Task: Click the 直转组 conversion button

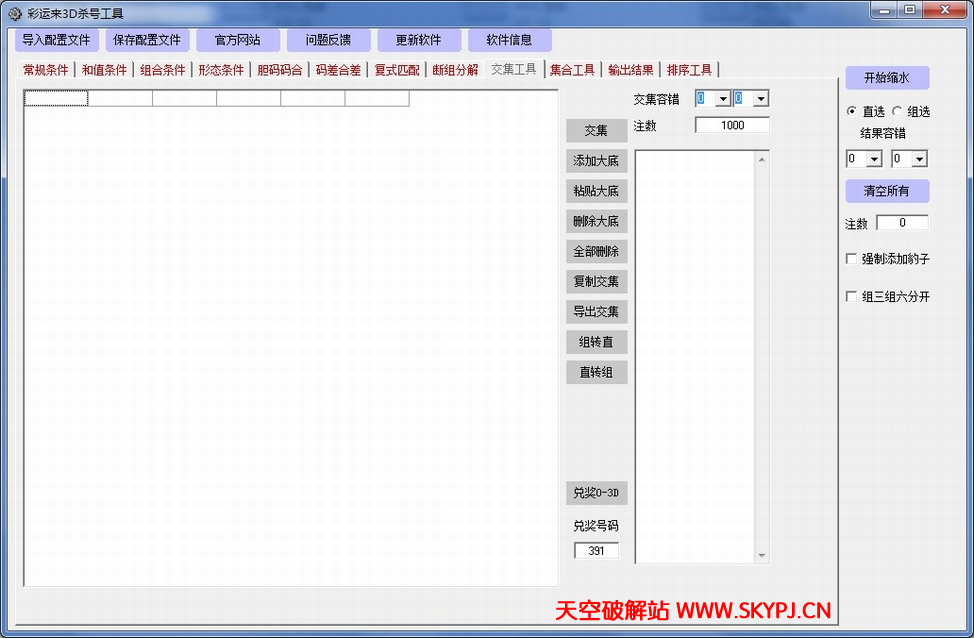Action: tap(596, 371)
